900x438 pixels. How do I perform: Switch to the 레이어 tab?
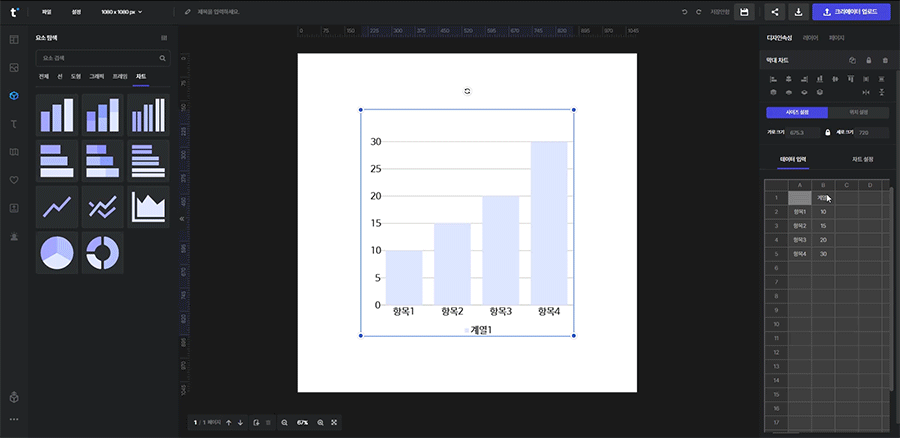(810, 37)
